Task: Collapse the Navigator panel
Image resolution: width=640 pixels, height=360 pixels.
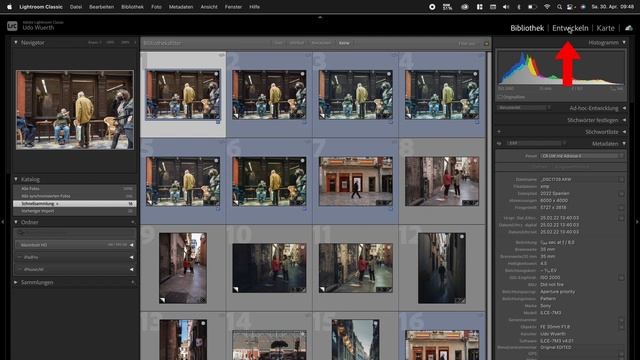Action: (x=16, y=42)
